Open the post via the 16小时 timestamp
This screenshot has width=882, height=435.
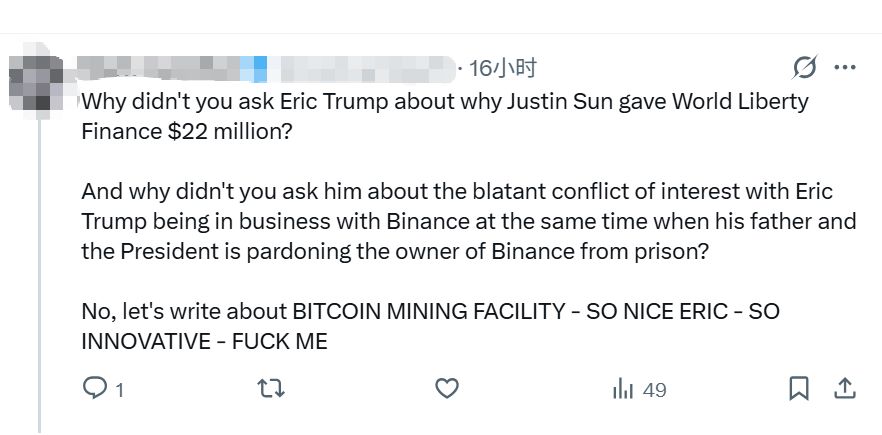click(x=503, y=68)
